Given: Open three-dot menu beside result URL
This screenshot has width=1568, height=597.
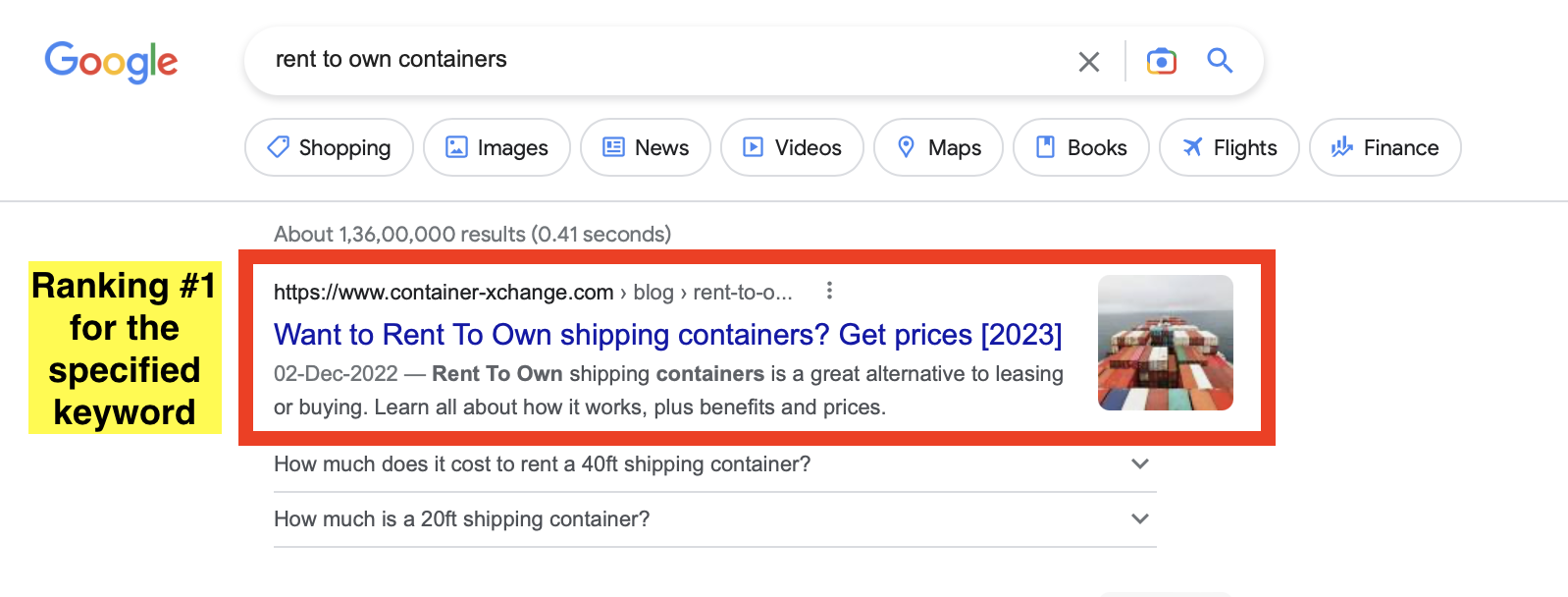Looking at the screenshot, I should click(829, 291).
